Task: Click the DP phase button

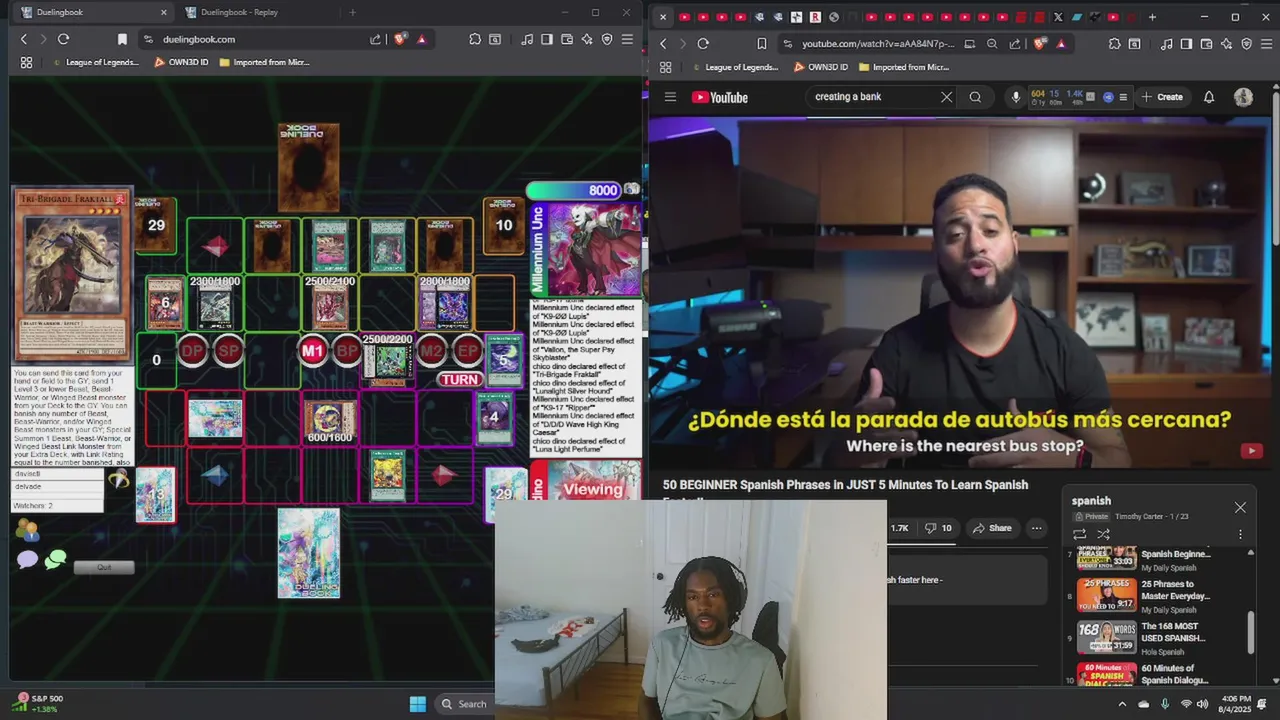Action: pos(192,350)
